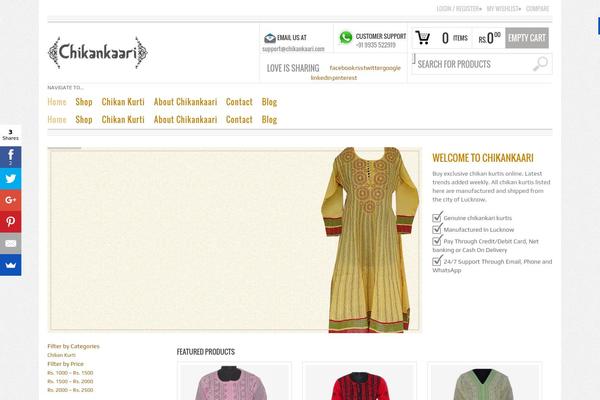Click the Genuine chikankari kurtis checkmark
The width and height of the screenshot is (600, 400).
[x=437, y=217]
